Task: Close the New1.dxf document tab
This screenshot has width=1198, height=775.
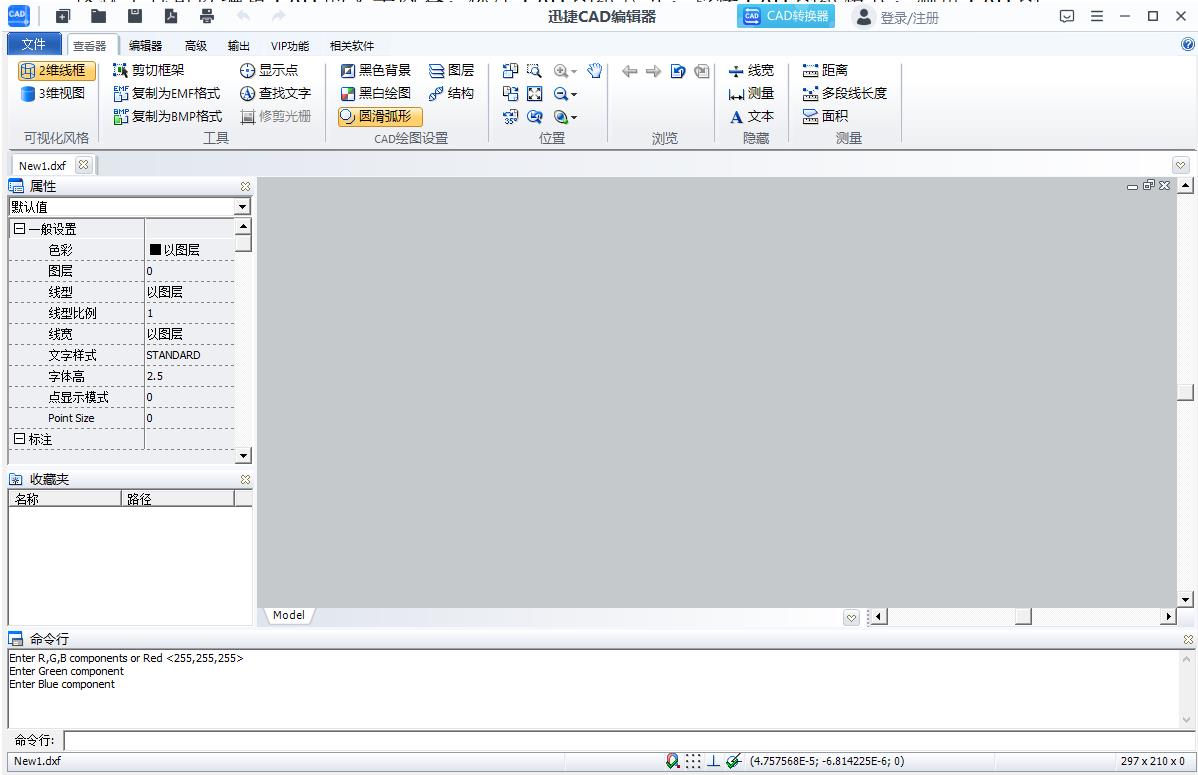Action: click(83, 164)
